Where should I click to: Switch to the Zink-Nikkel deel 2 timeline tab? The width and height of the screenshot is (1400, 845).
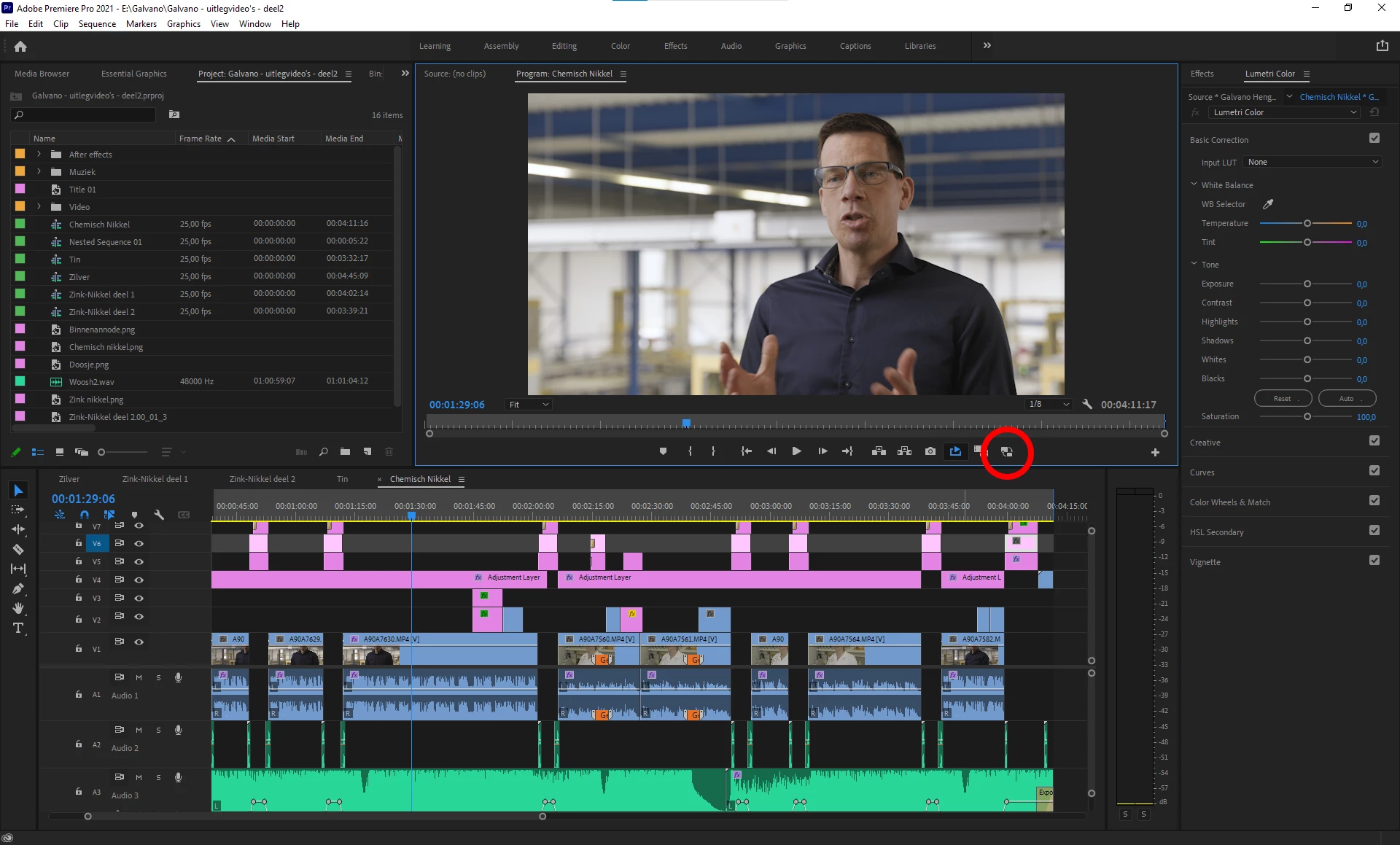click(262, 479)
